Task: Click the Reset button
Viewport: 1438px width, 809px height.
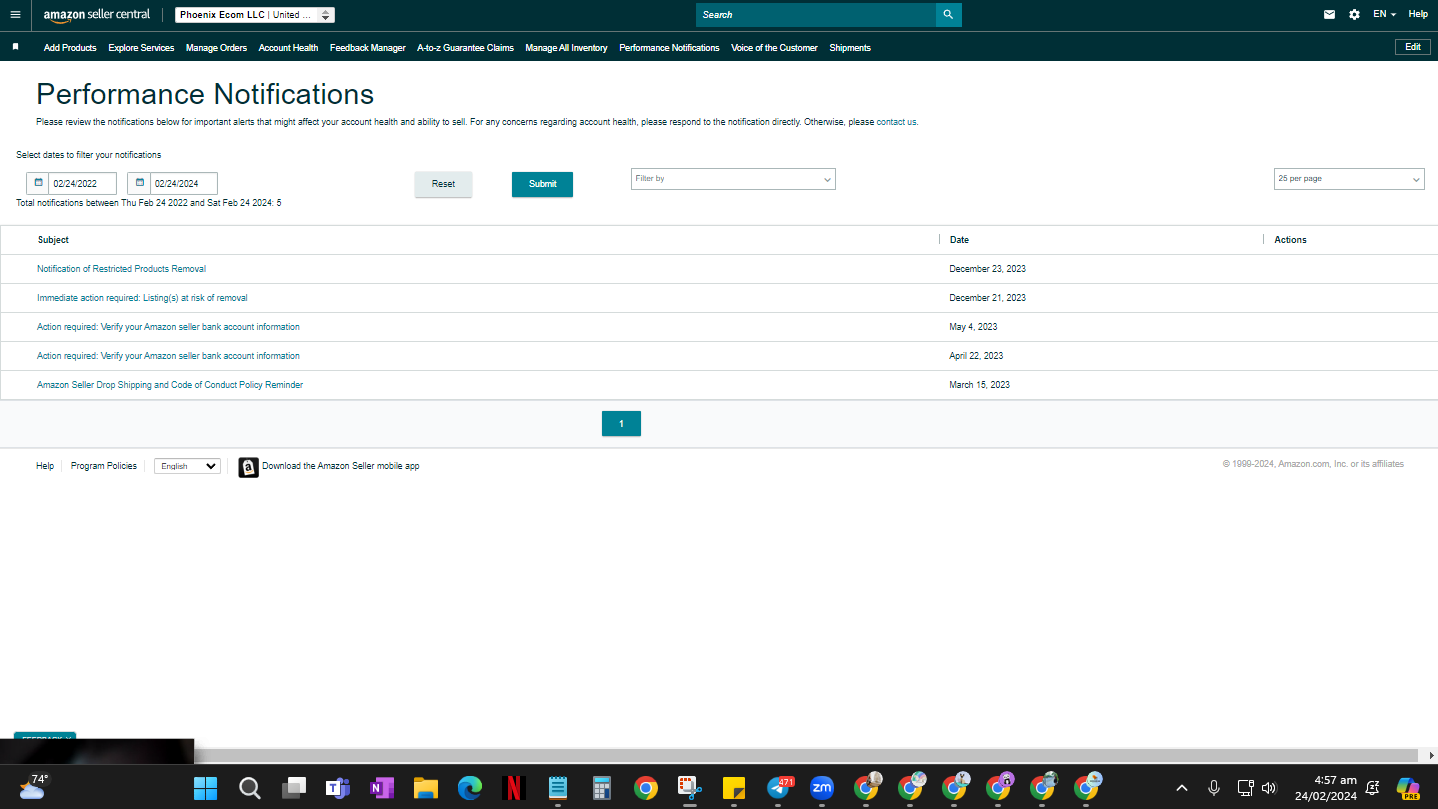Action: tap(443, 184)
